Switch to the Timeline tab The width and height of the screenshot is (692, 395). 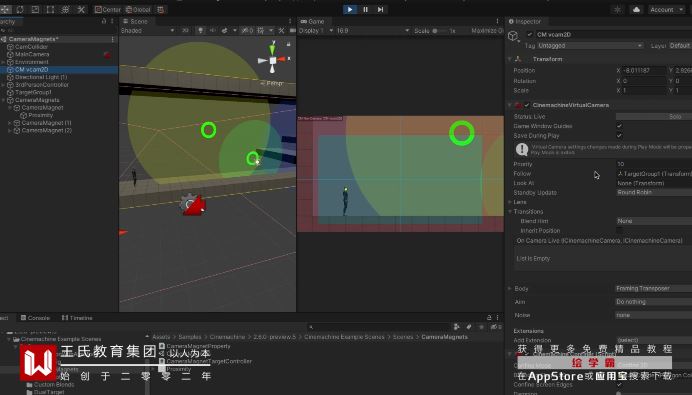[77, 318]
